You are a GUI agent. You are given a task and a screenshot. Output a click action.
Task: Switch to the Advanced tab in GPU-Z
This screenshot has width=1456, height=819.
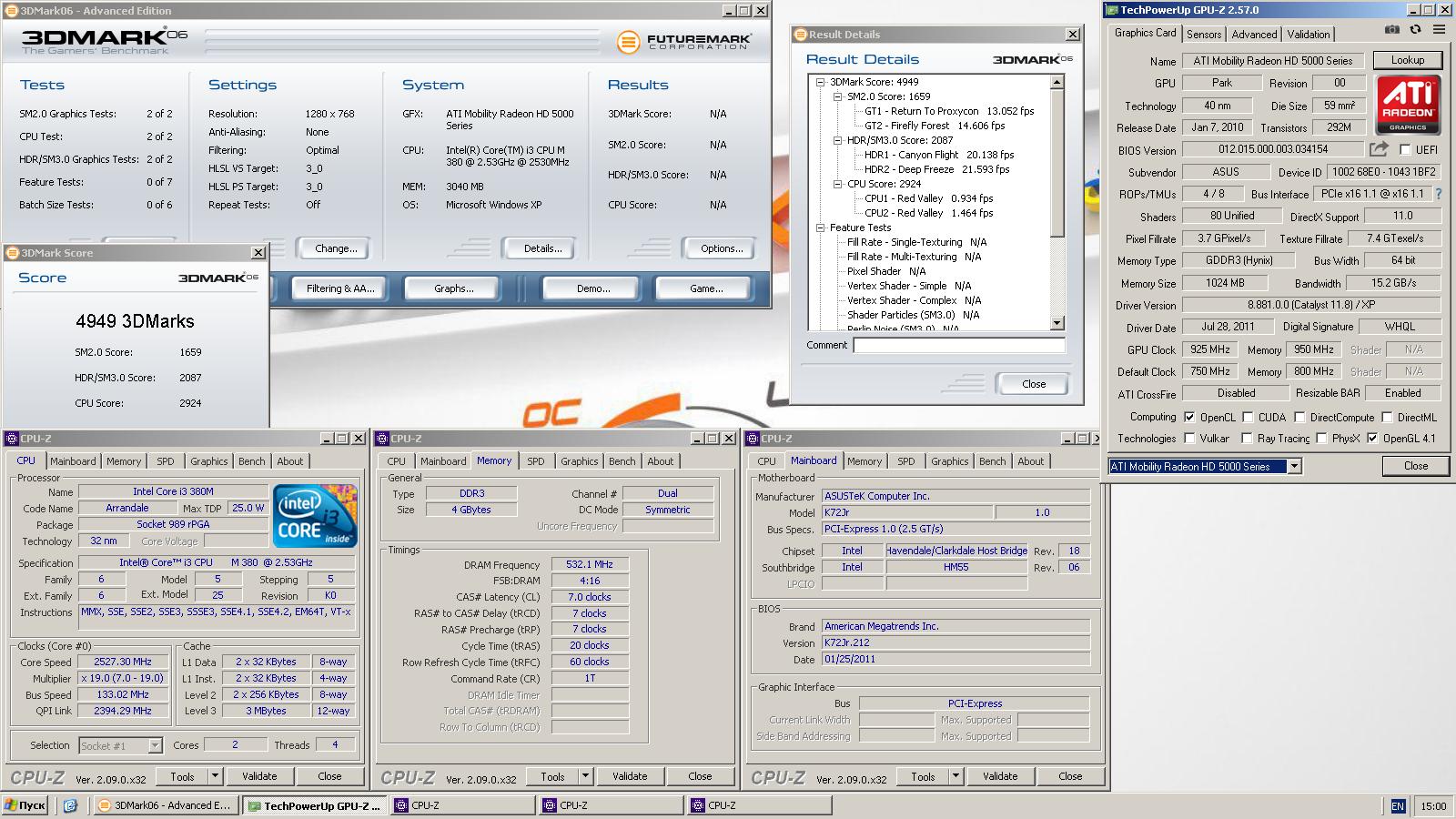point(1254,35)
